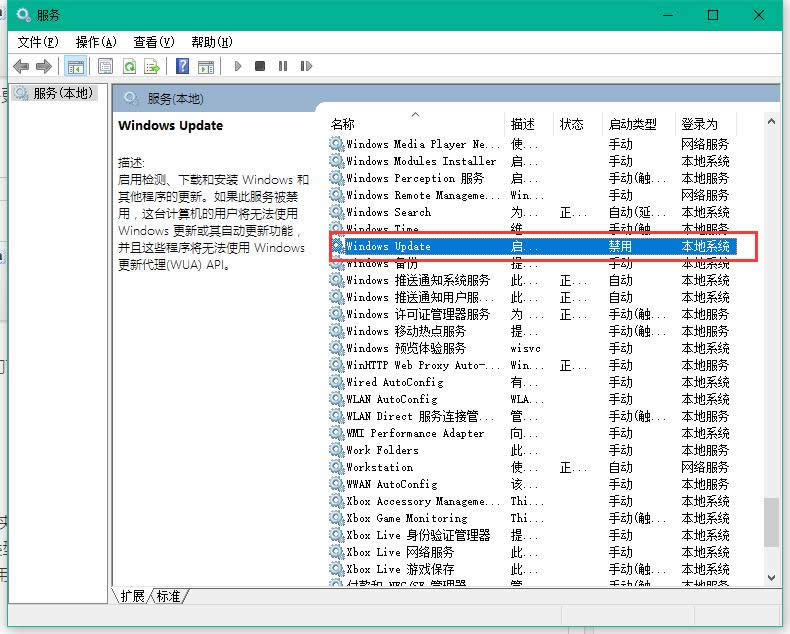Open the Properties toolbar icon
Image resolution: width=790 pixels, height=634 pixels.
pyautogui.click(x=106, y=66)
